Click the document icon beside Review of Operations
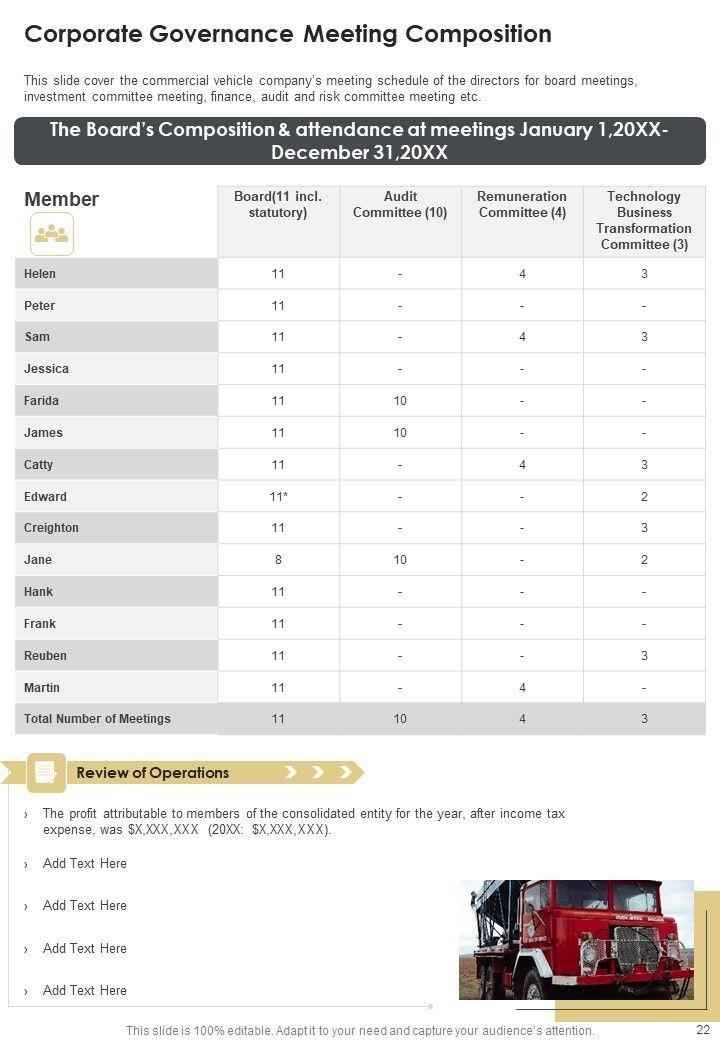The image size is (720, 1040). point(46,772)
